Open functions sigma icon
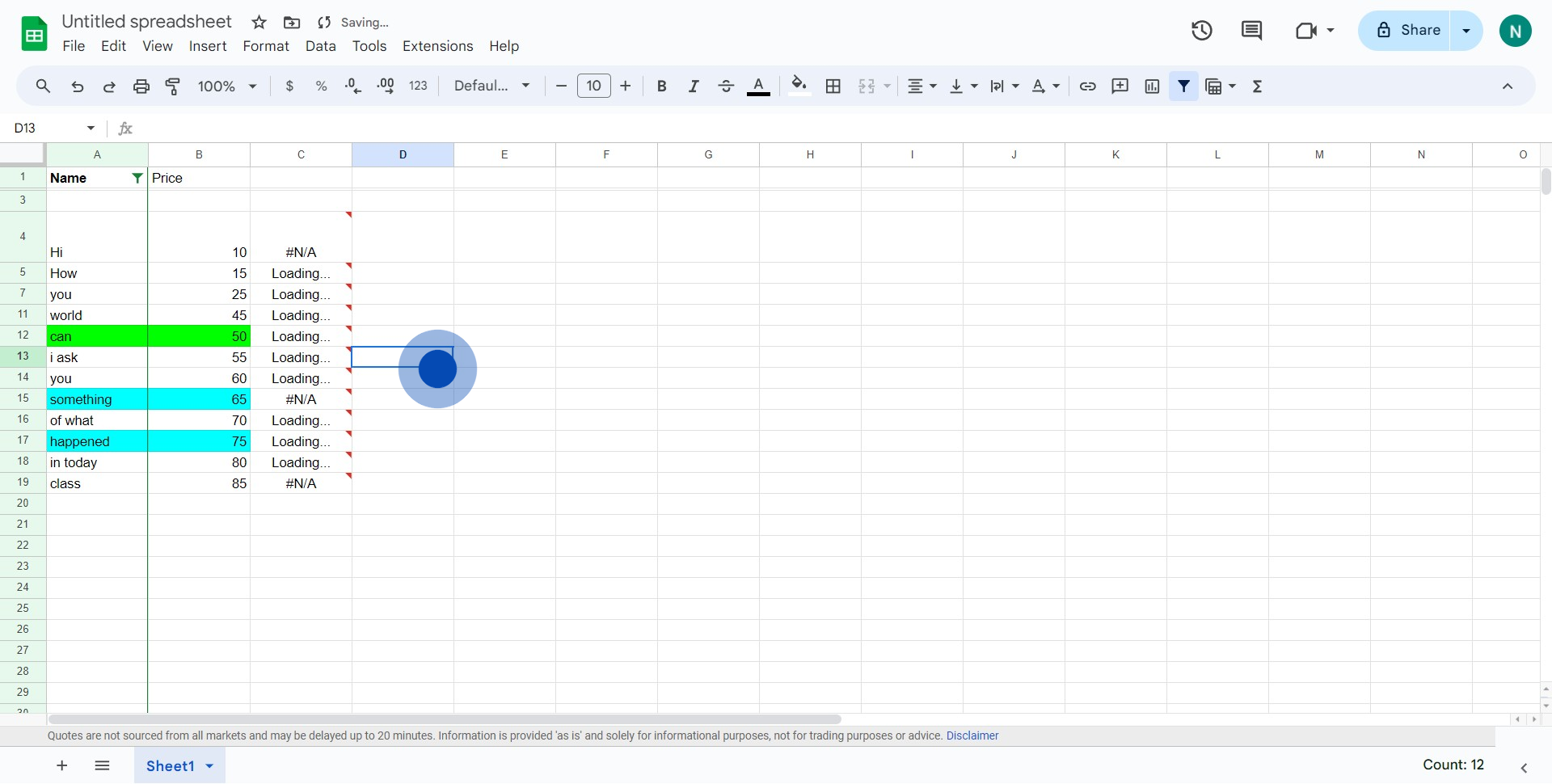1552x784 pixels. tap(1257, 86)
